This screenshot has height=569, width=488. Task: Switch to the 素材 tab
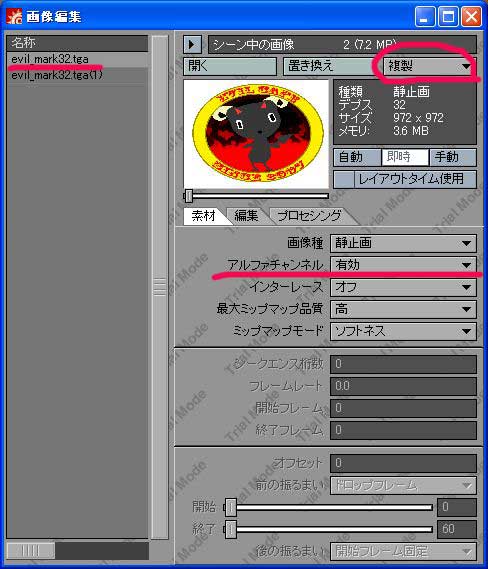click(x=204, y=216)
